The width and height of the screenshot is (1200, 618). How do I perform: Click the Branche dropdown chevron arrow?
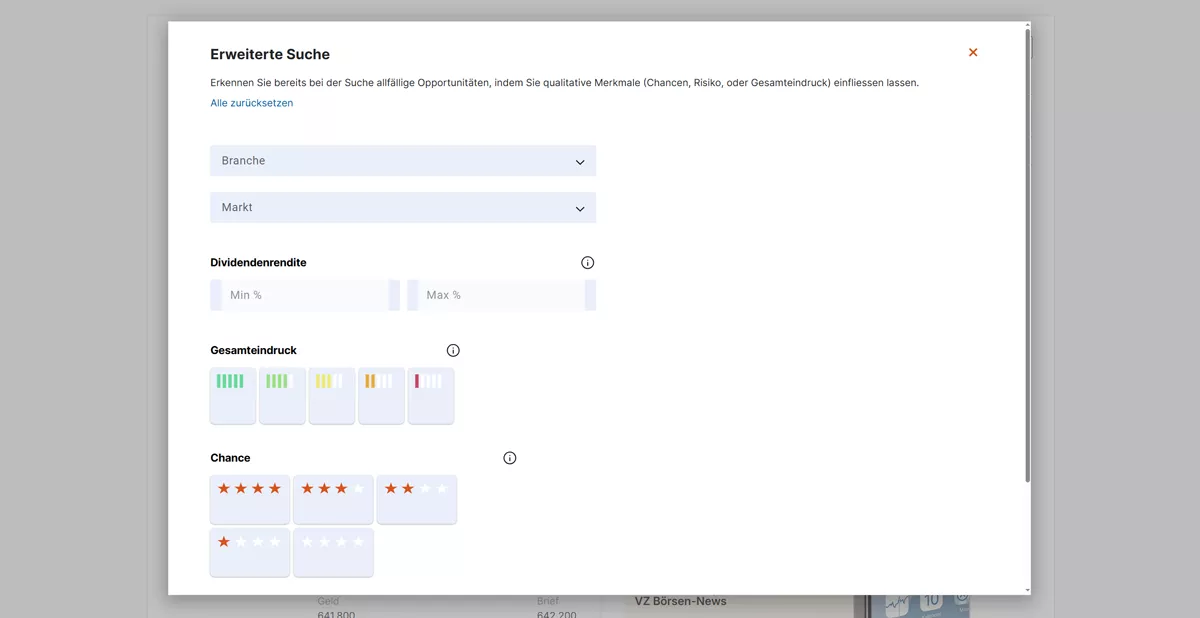pyautogui.click(x=580, y=162)
